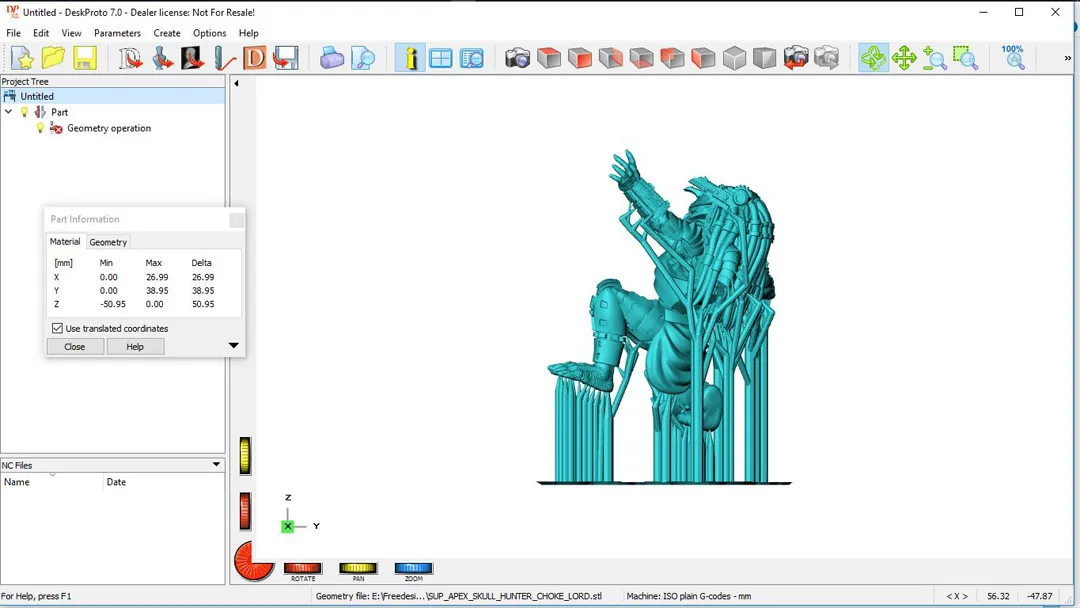
Task: Collapse the side panel with the left arrow
Action: [x=236, y=83]
